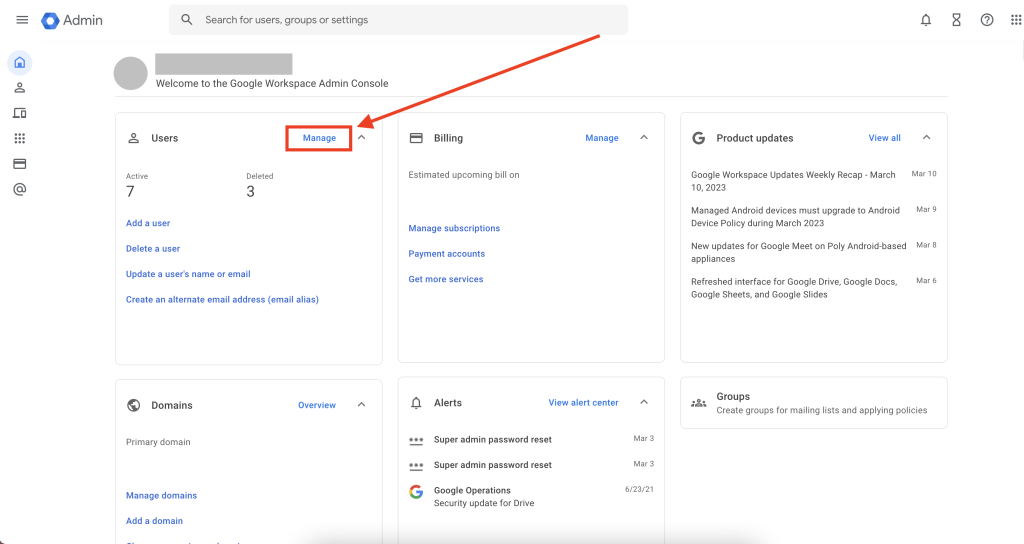This screenshot has height=544, width=1024.
Task: Open the Devices icon in sidebar
Action: point(19,113)
